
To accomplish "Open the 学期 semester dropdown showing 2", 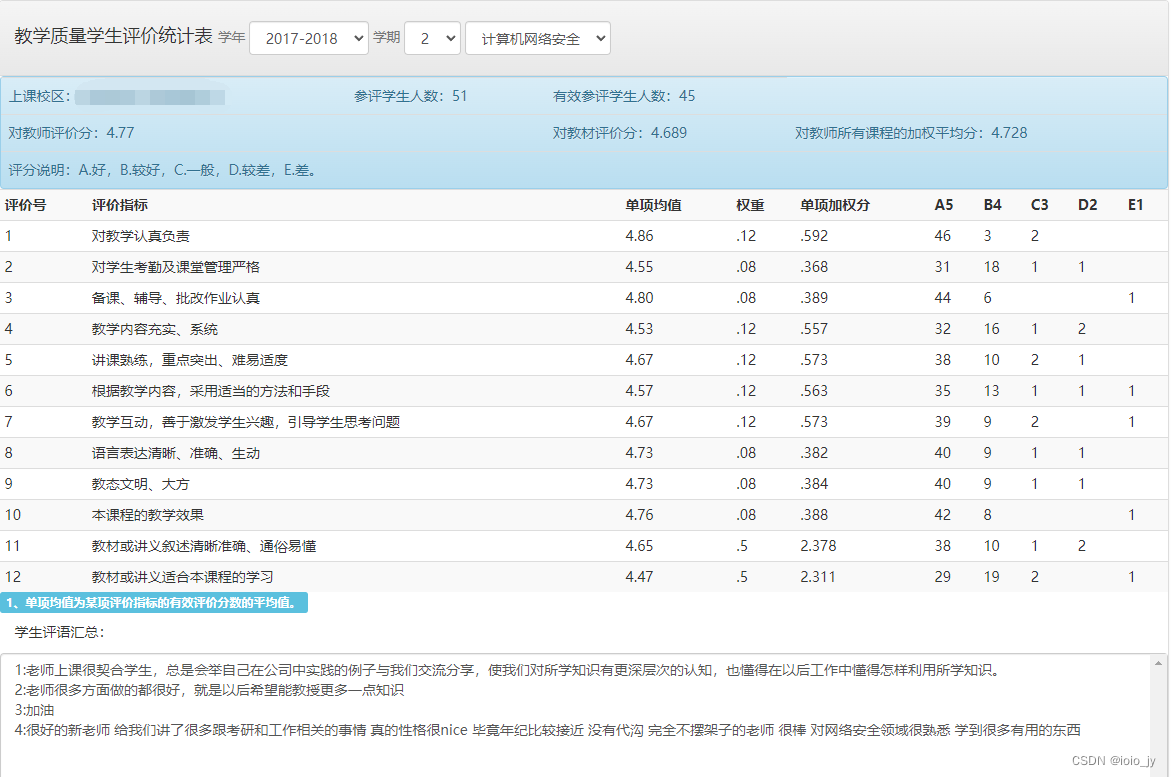I will click(432, 38).
